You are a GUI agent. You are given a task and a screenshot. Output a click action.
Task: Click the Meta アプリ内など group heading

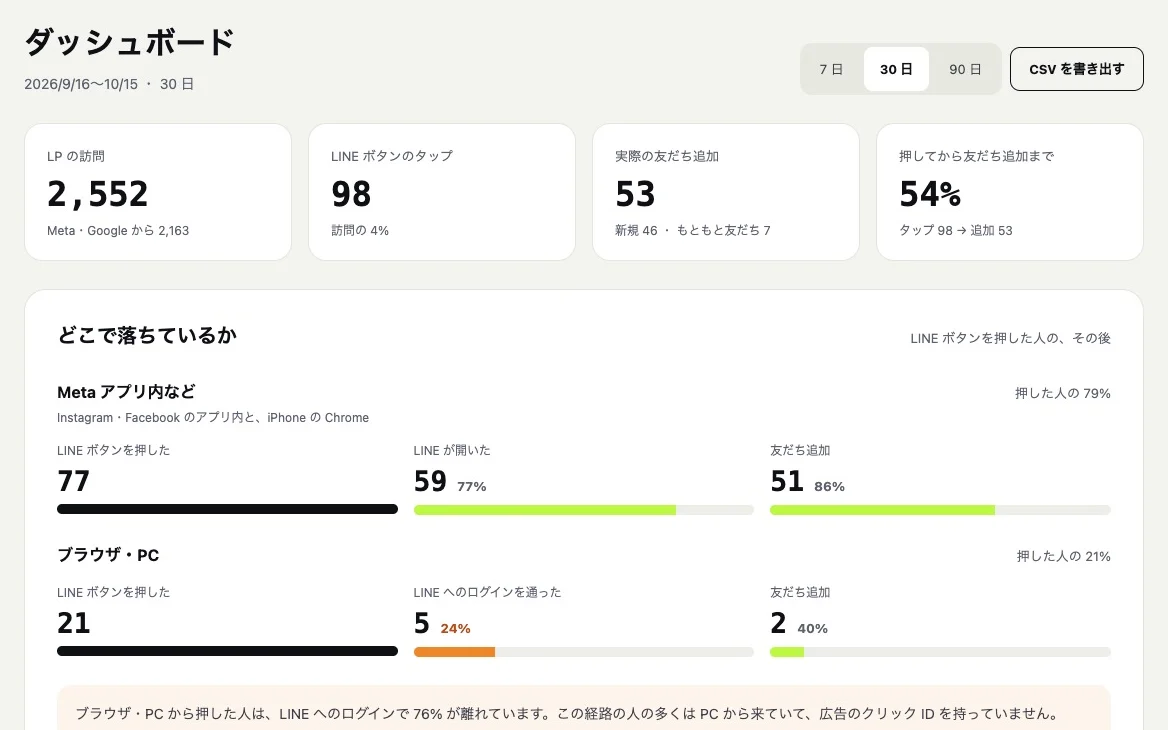(x=127, y=392)
